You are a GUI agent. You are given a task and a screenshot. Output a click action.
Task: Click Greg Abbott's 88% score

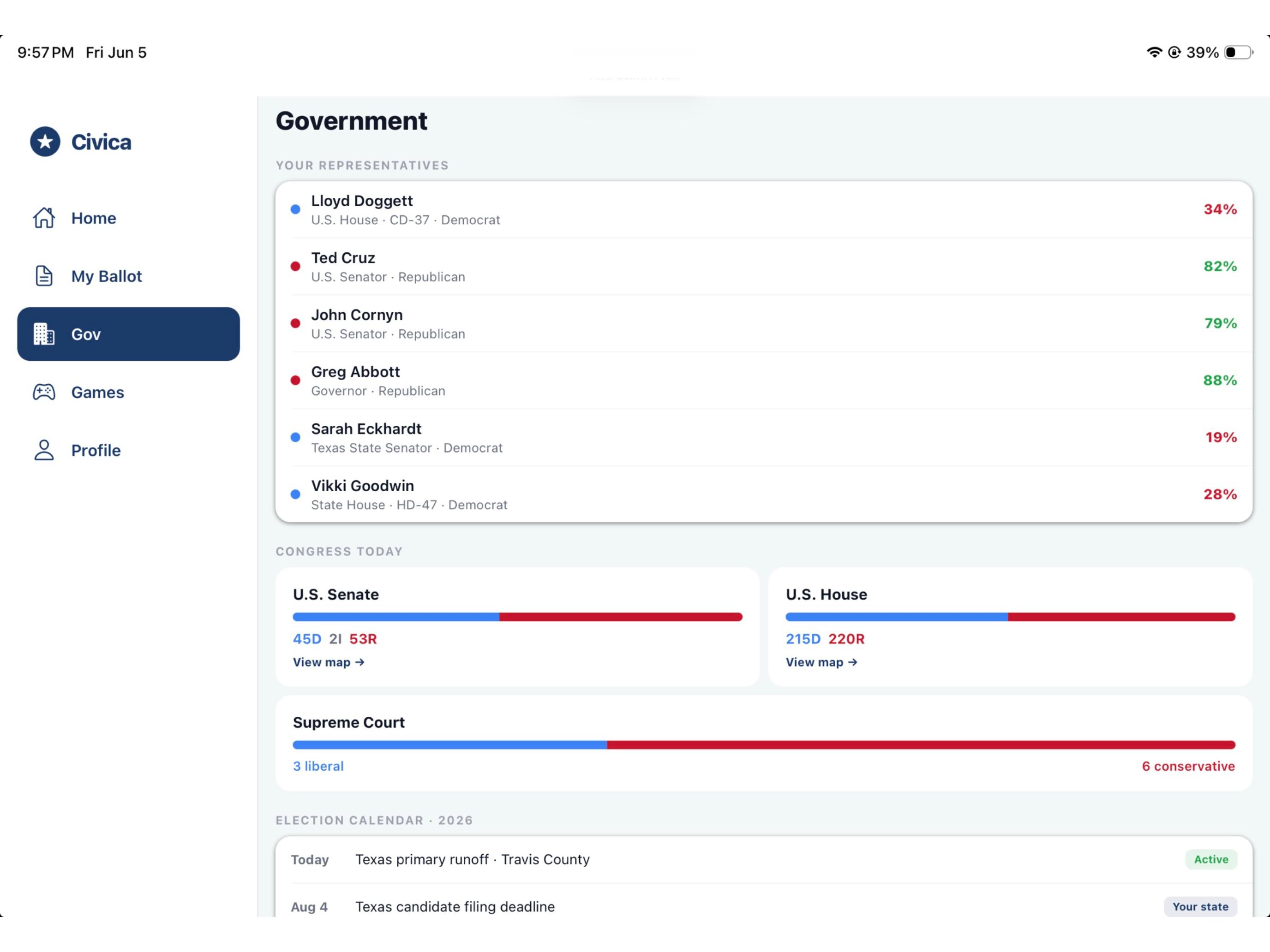point(1220,380)
